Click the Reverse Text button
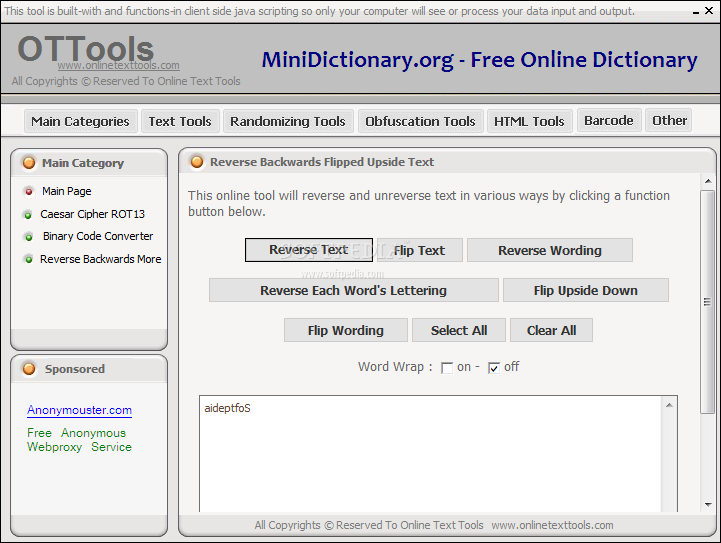721x543 pixels. [309, 250]
